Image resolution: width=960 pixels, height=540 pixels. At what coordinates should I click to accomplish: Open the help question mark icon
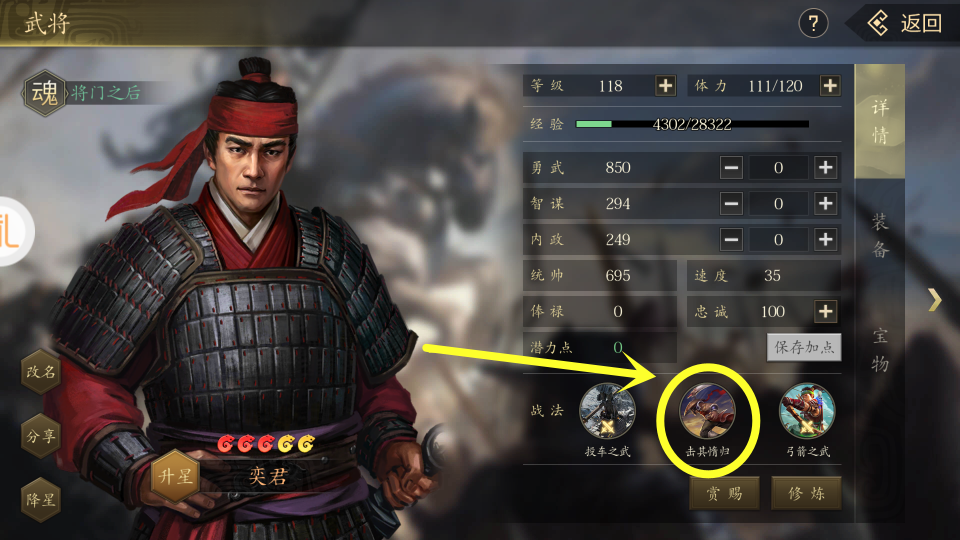(x=813, y=24)
